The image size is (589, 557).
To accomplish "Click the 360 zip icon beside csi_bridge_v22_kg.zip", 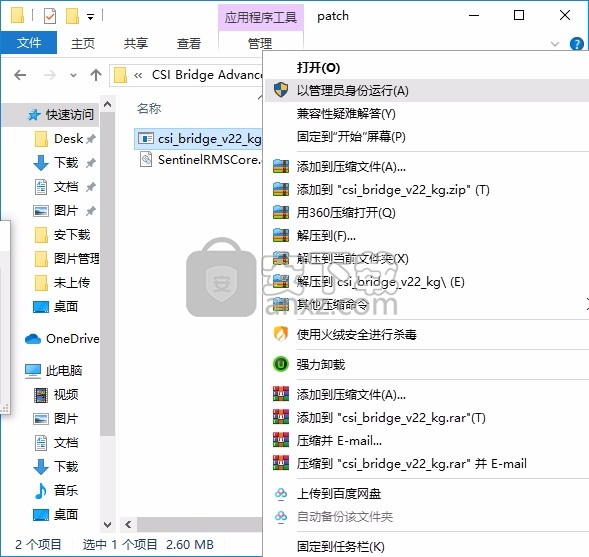I will (x=281, y=189).
